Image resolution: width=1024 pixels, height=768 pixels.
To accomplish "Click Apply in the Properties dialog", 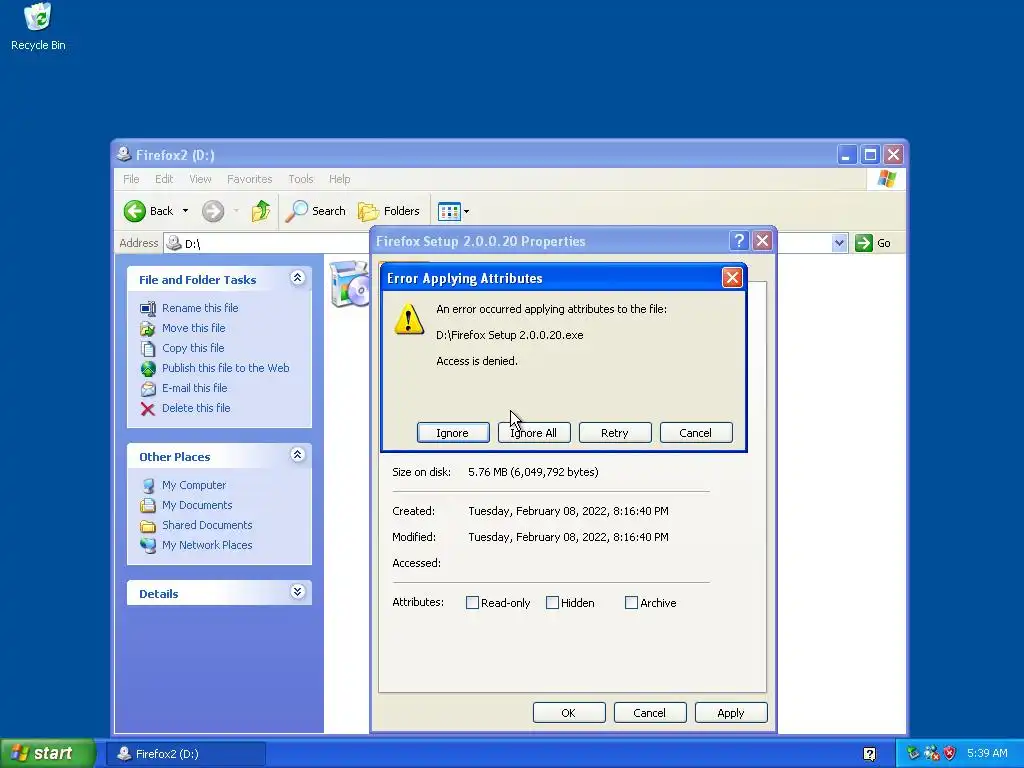I will click(x=731, y=713).
